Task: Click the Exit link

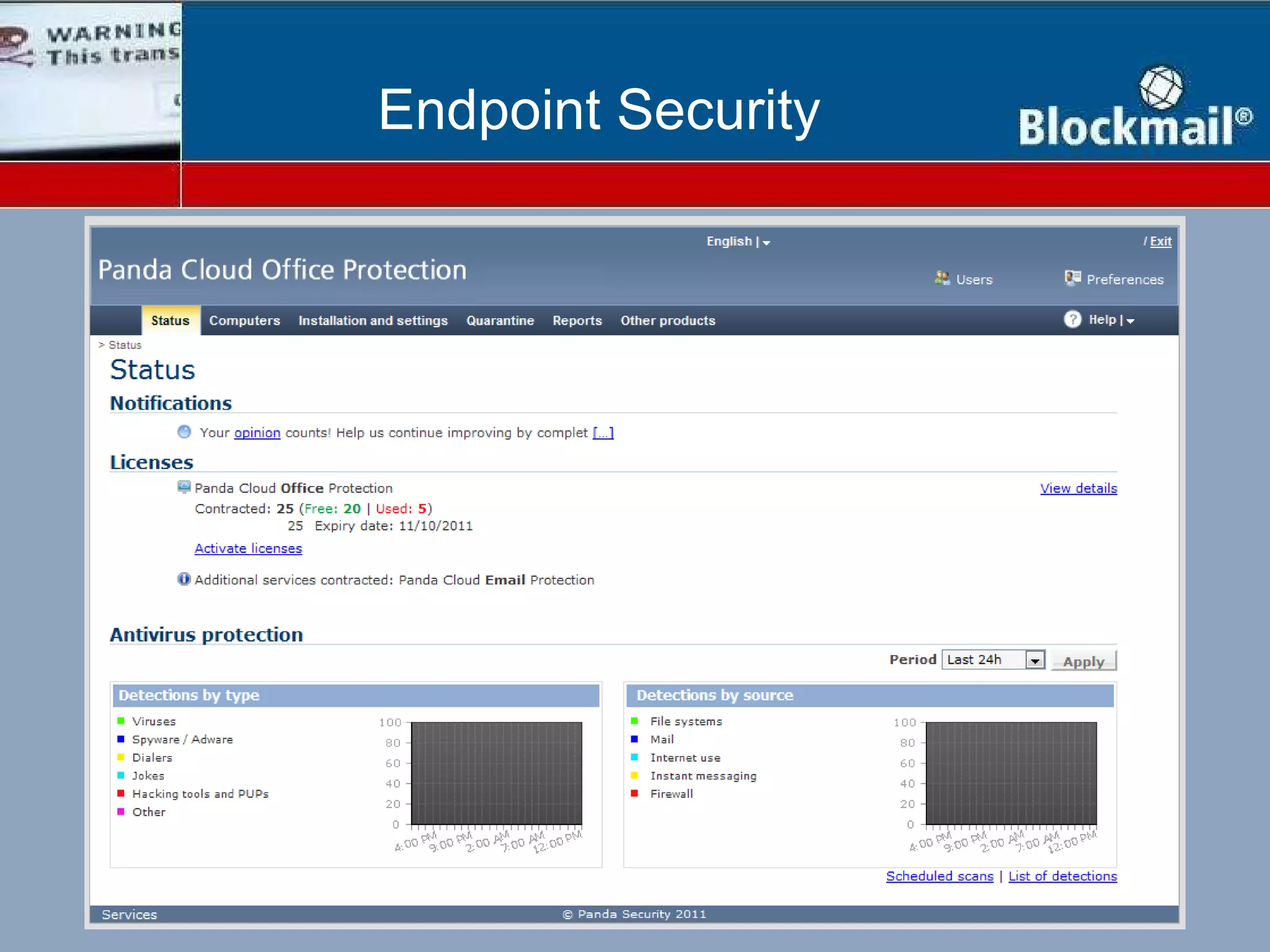Action: 1160,241
